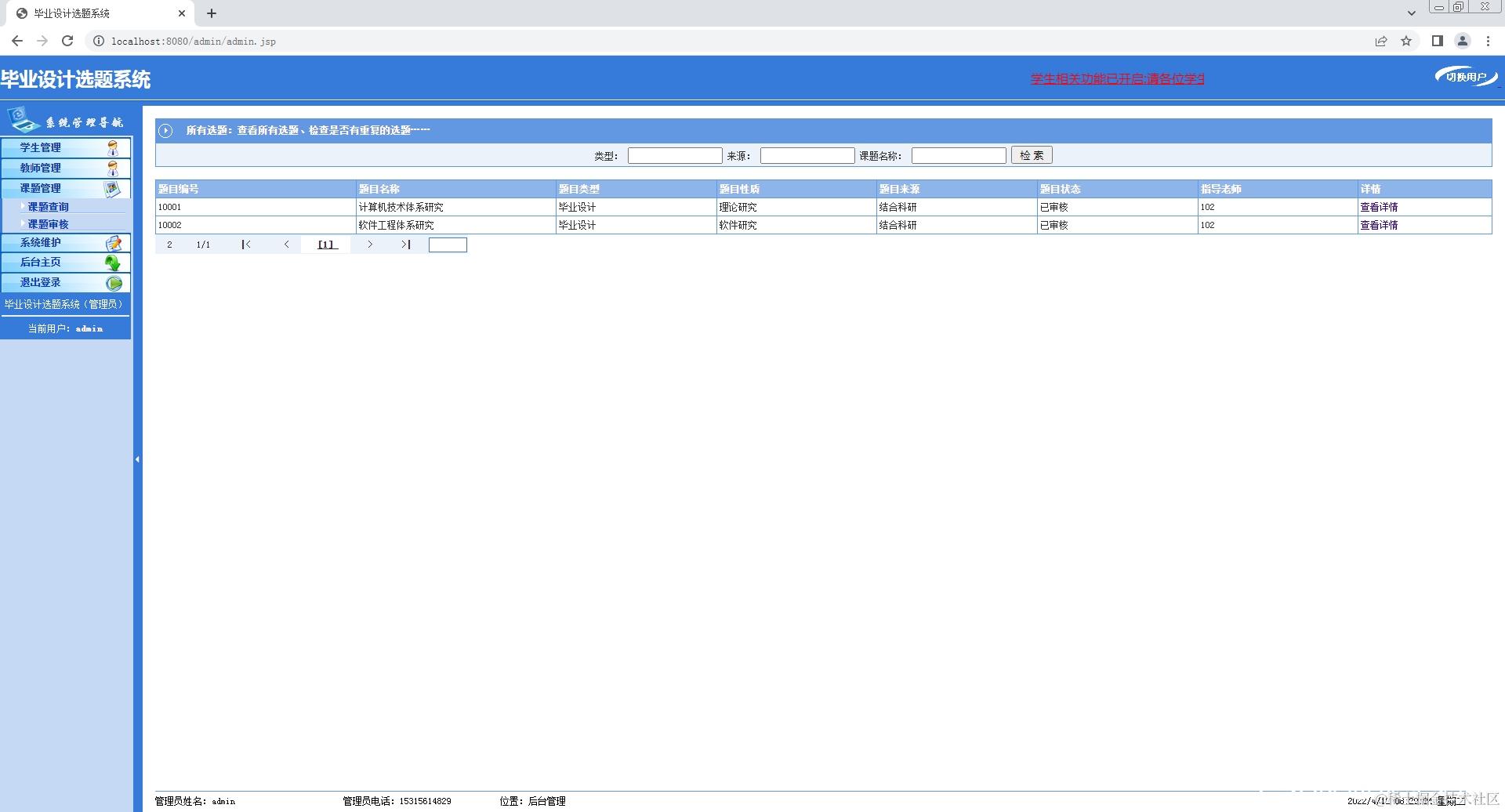The image size is (1505, 812).
Task: Click the first page navigation icon
Action: point(246,245)
